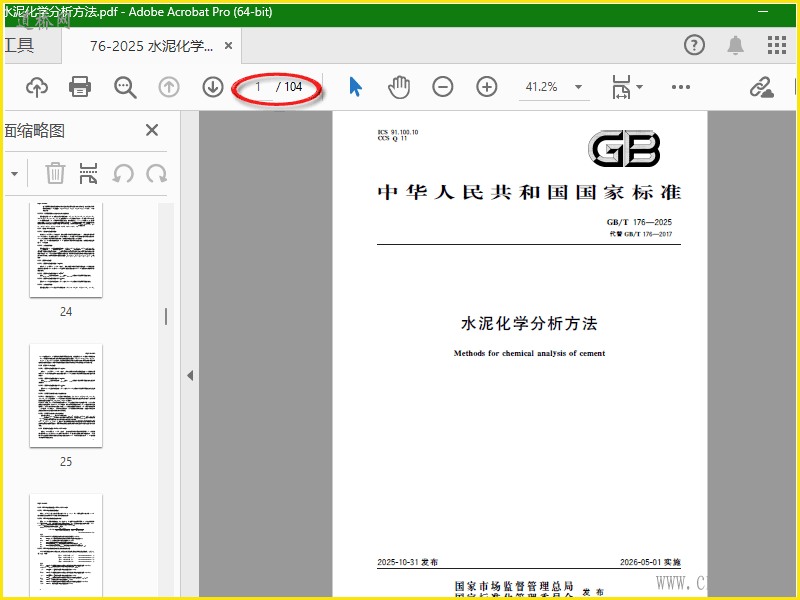
Task: Select the arrow selection tool
Action: (x=356, y=87)
